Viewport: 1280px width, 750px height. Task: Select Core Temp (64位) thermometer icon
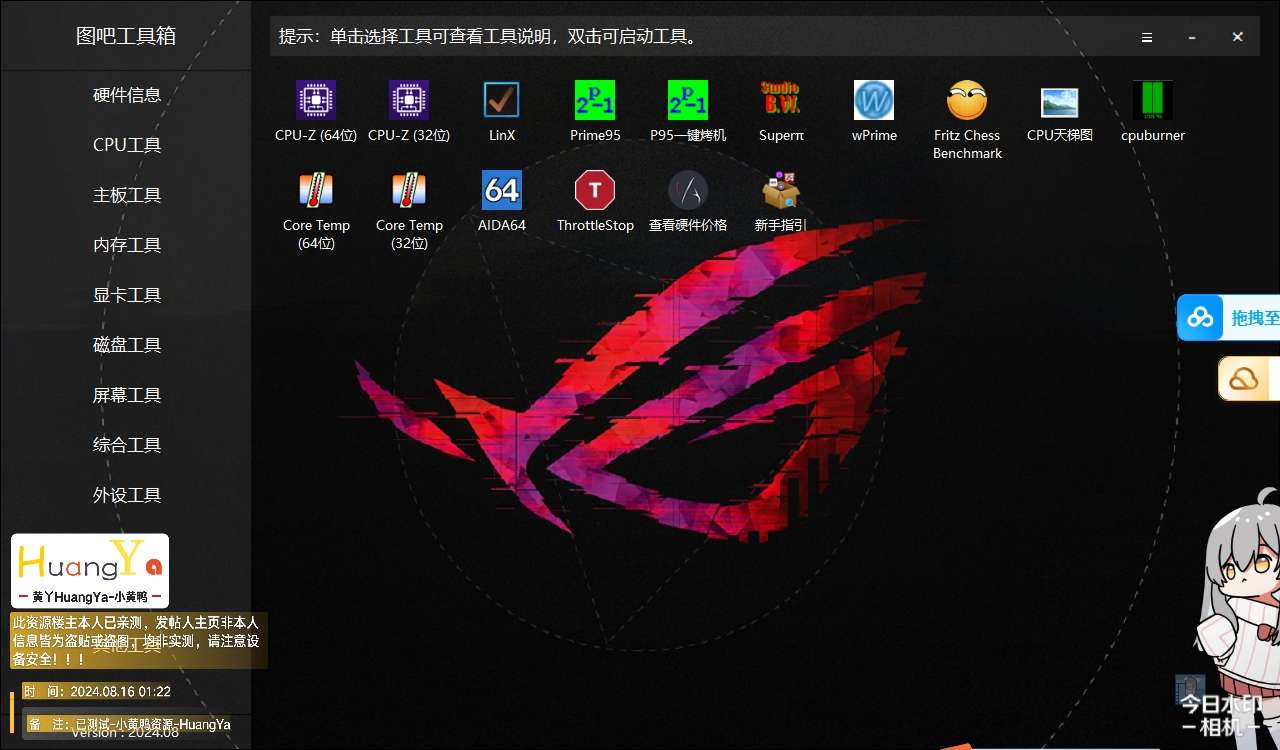316,190
